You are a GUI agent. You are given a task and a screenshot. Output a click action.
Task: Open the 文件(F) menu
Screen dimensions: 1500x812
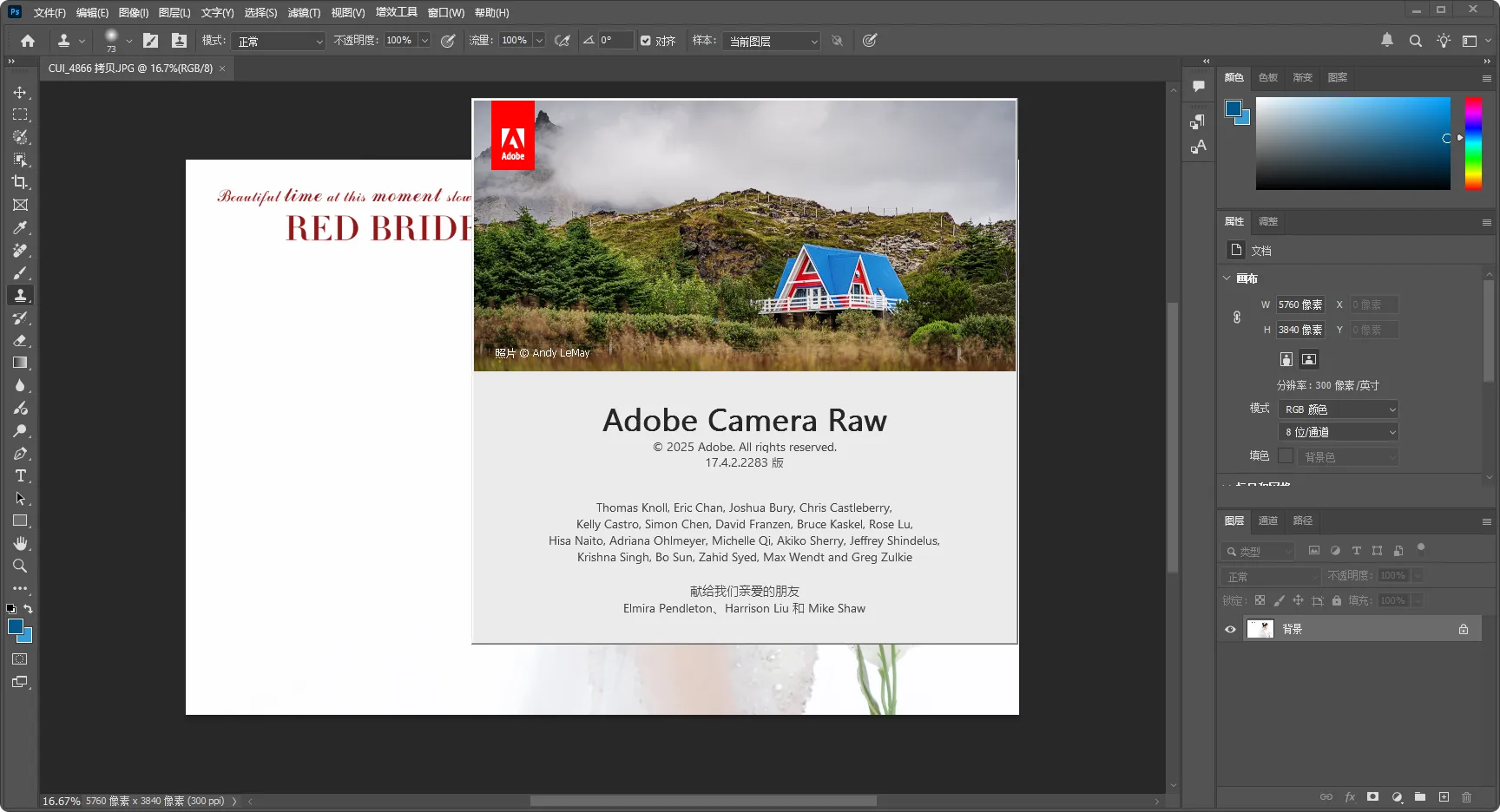49,13
